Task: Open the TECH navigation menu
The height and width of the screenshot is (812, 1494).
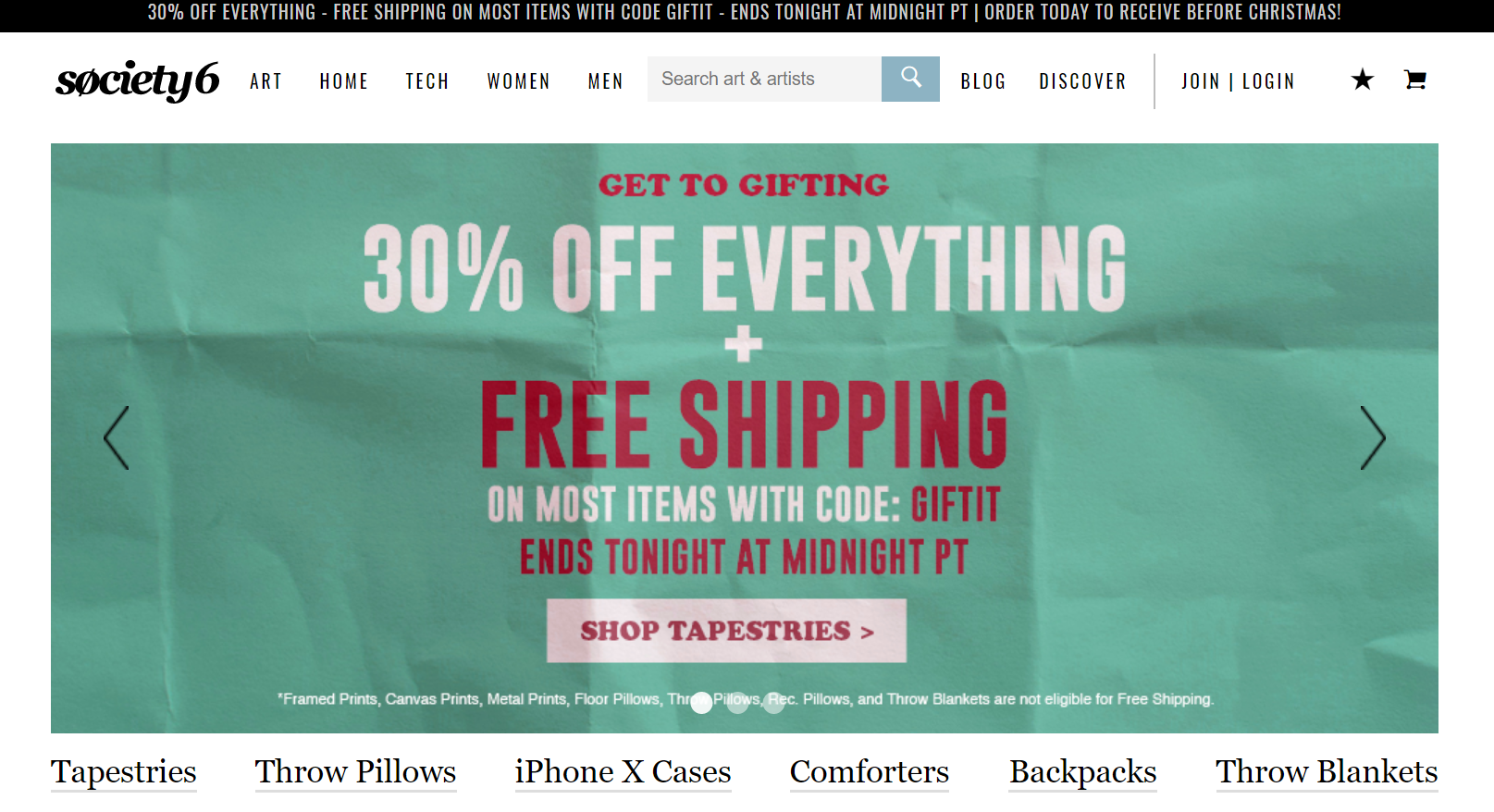Action: click(427, 81)
